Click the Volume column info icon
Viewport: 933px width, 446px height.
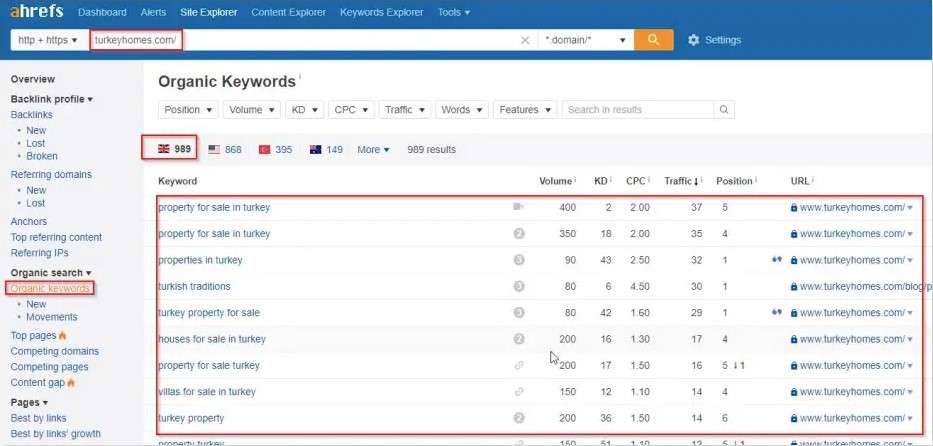pyautogui.click(x=575, y=179)
